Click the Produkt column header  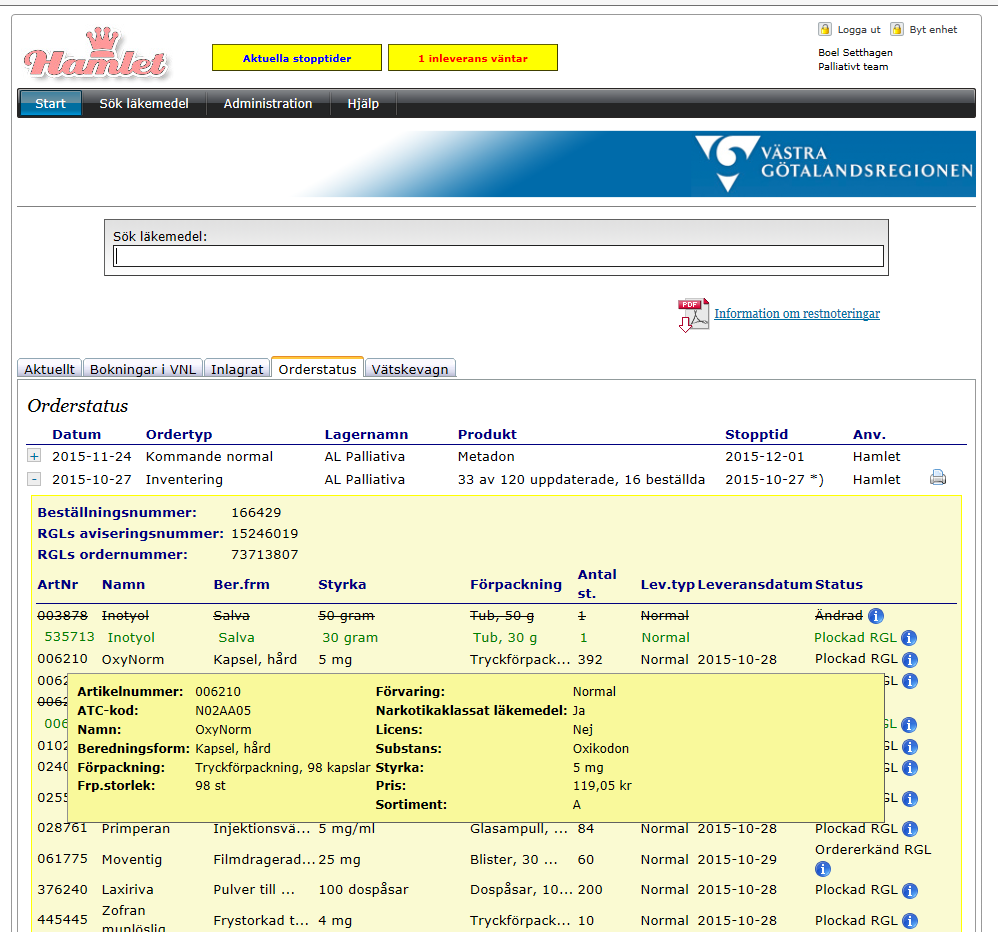(487, 434)
